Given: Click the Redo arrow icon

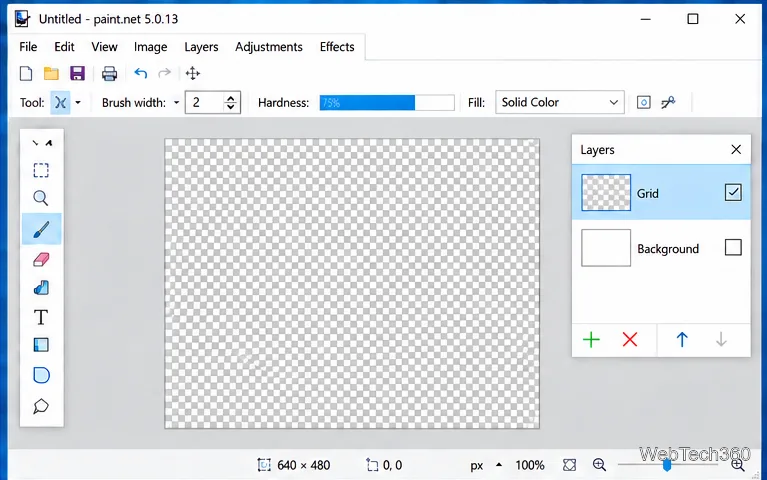Looking at the screenshot, I should pos(165,73).
